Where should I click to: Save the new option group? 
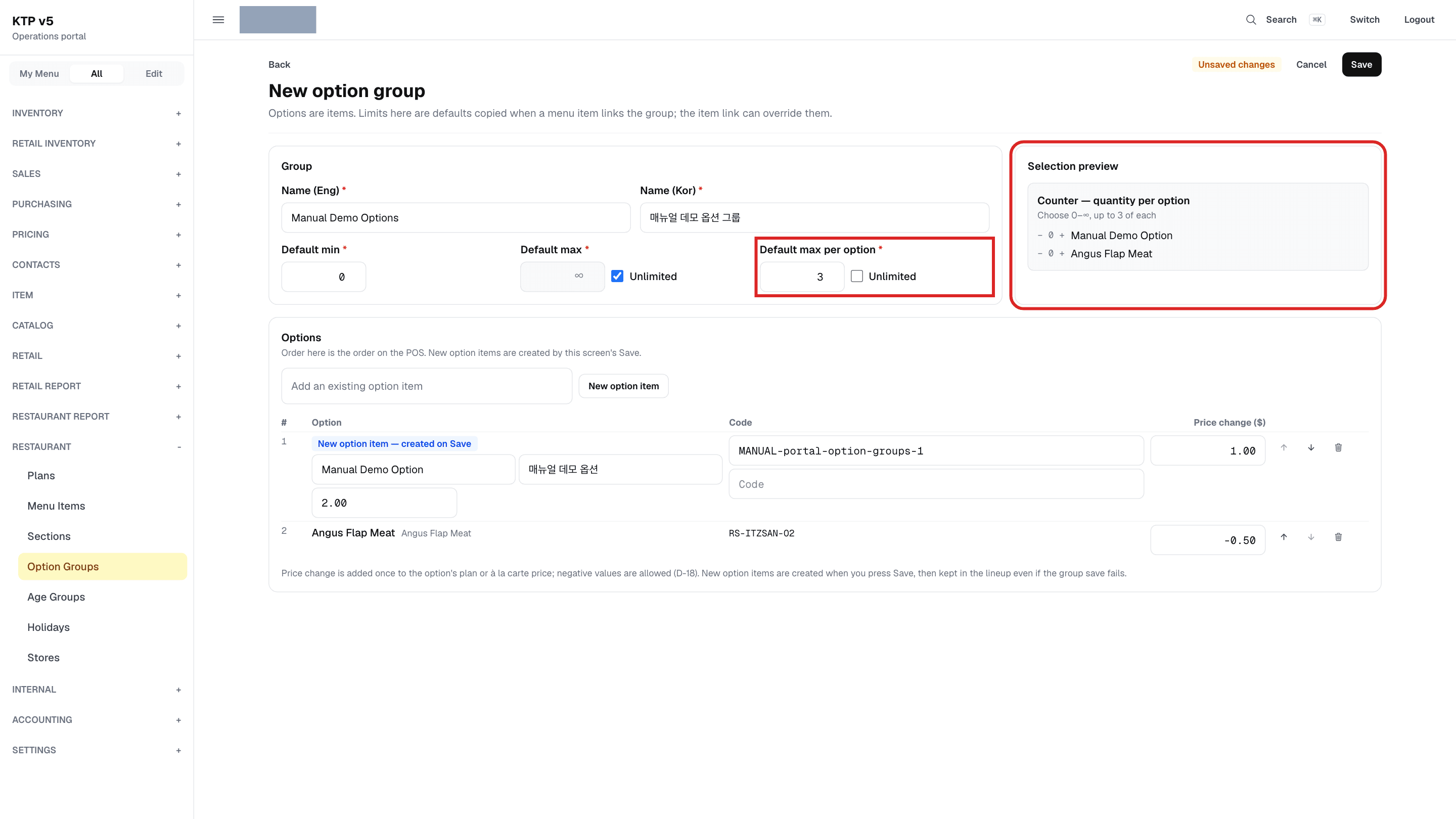coord(1361,64)
